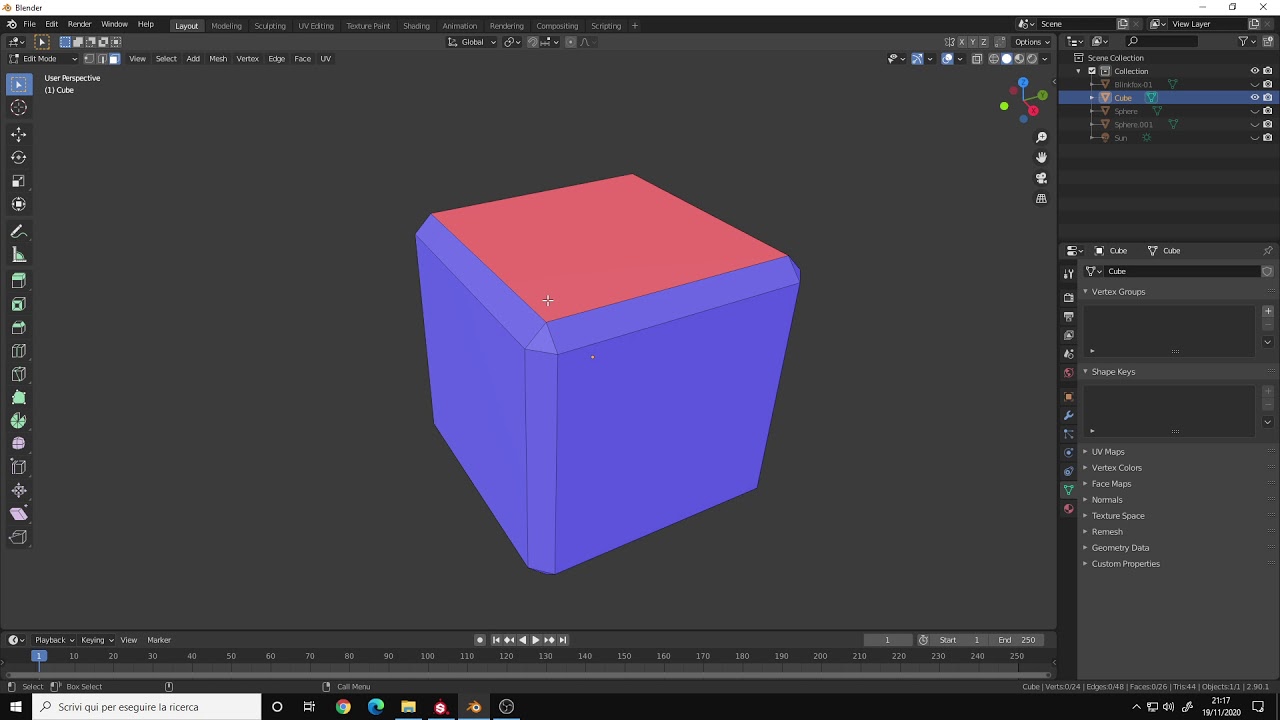Select the Rotate tool in the toolbar
This screenshot has height=720, width=1280.
pyautogui.click(x=18, y=157)
